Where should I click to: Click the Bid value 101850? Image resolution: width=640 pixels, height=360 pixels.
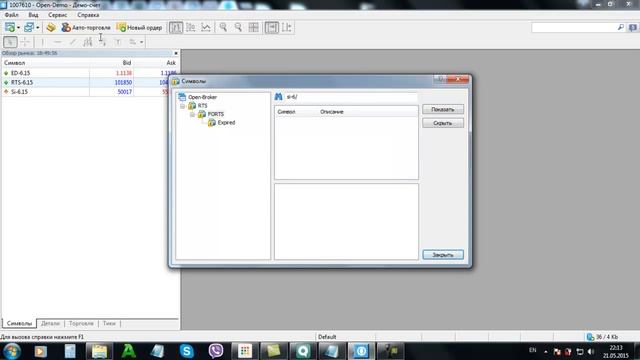tap(123, 82)
